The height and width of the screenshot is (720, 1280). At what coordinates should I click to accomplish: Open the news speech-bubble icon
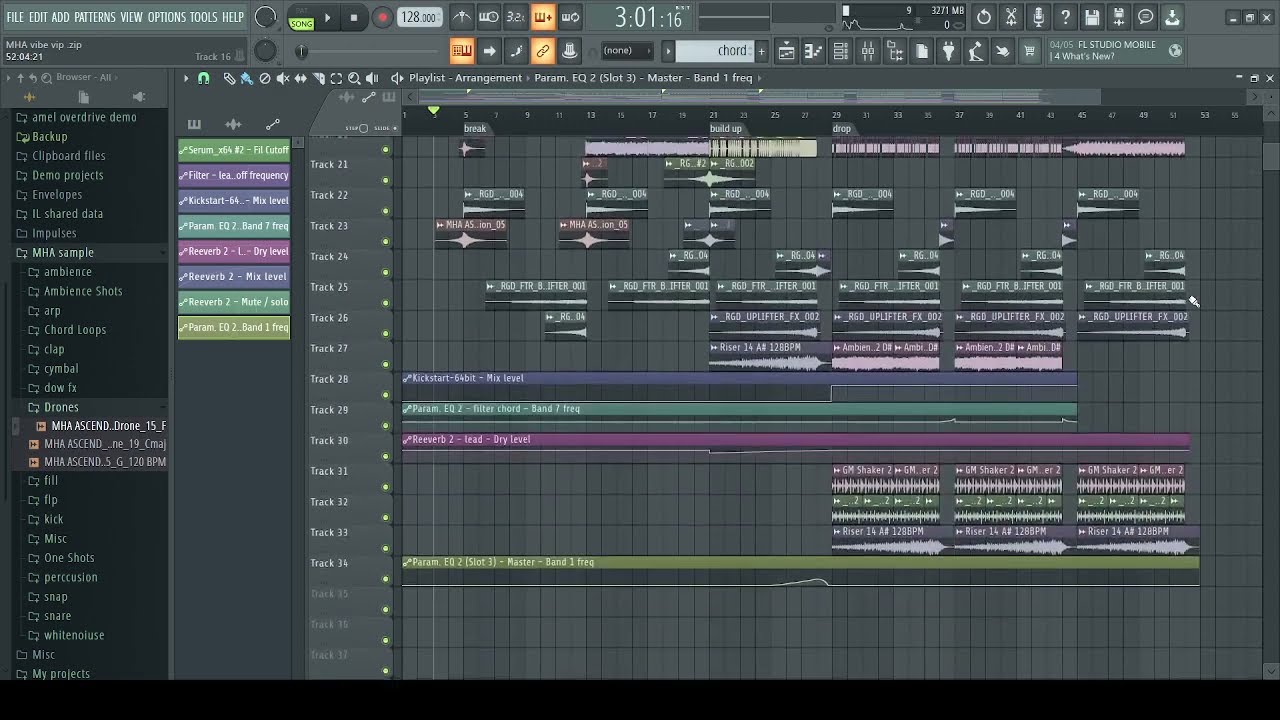pyautogui.click(x=1146, y=17)
